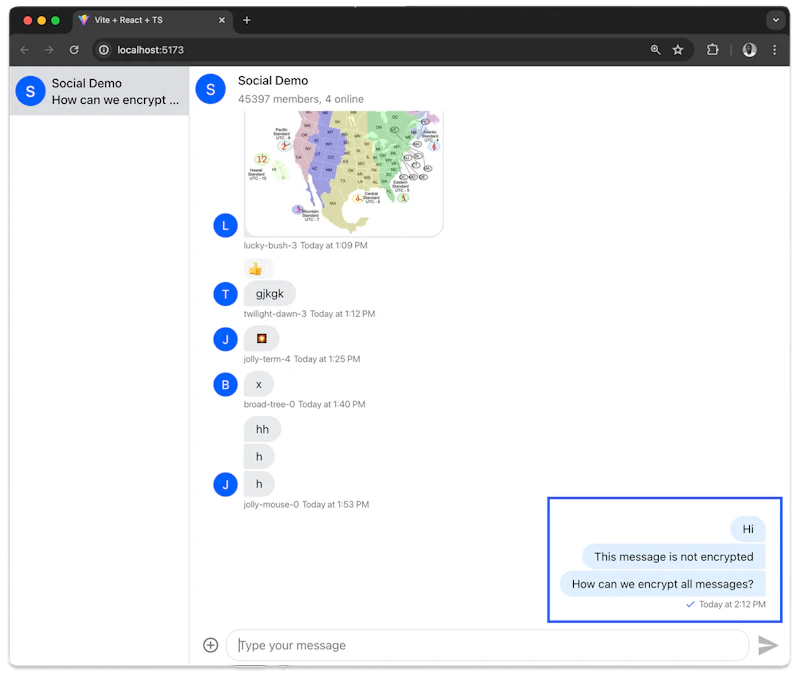Screen dimensions: 800x679
Task: Click the twilight-dawn-3 Today at 1:12 PM label
Action: 309,314
